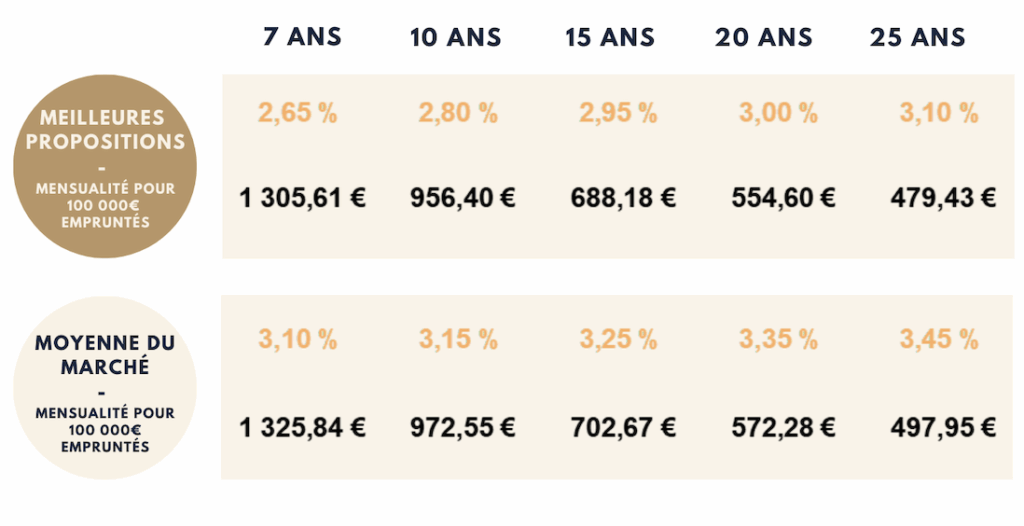
Task: Click the 7 ANS column header
Action: click(x=302, y=37)
